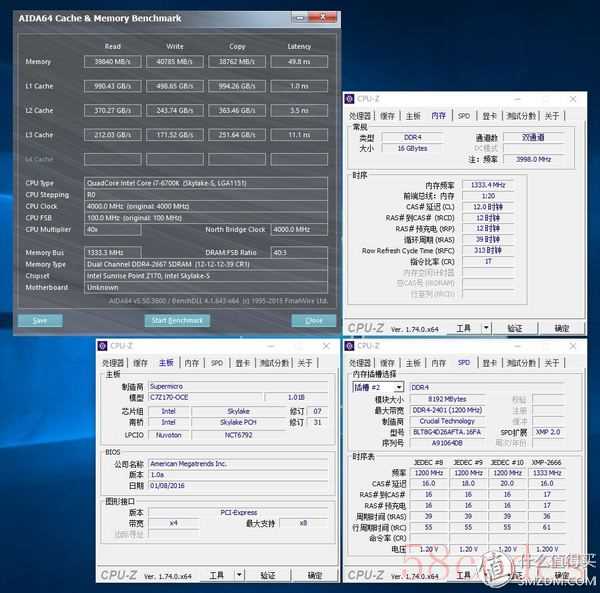
Task: Click the CPU-Z icon in the SPD window title bar
Action: pos(352,346)
